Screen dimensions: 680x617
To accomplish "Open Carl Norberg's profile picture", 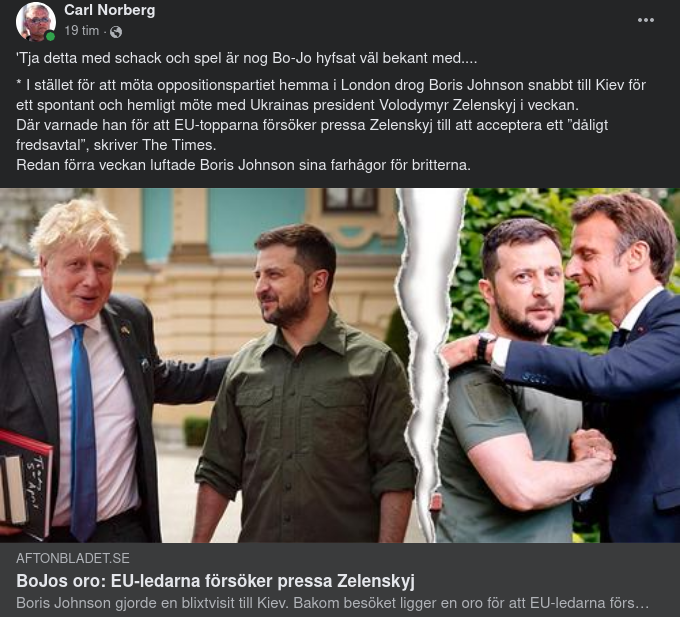I will click(35, 21).
